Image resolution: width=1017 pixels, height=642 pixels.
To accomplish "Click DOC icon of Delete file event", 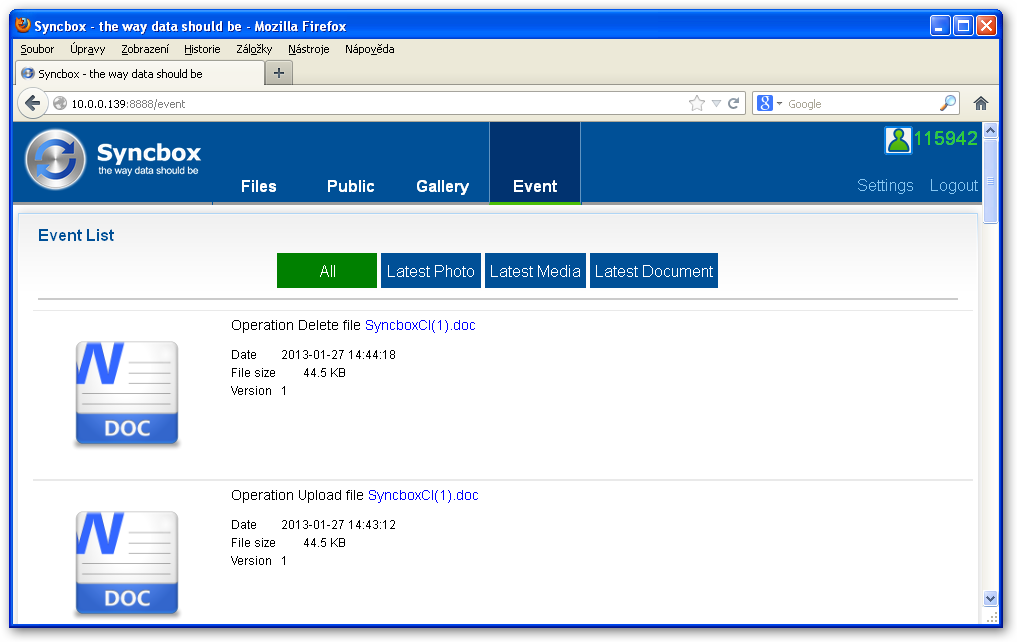I will pos(126,393).
